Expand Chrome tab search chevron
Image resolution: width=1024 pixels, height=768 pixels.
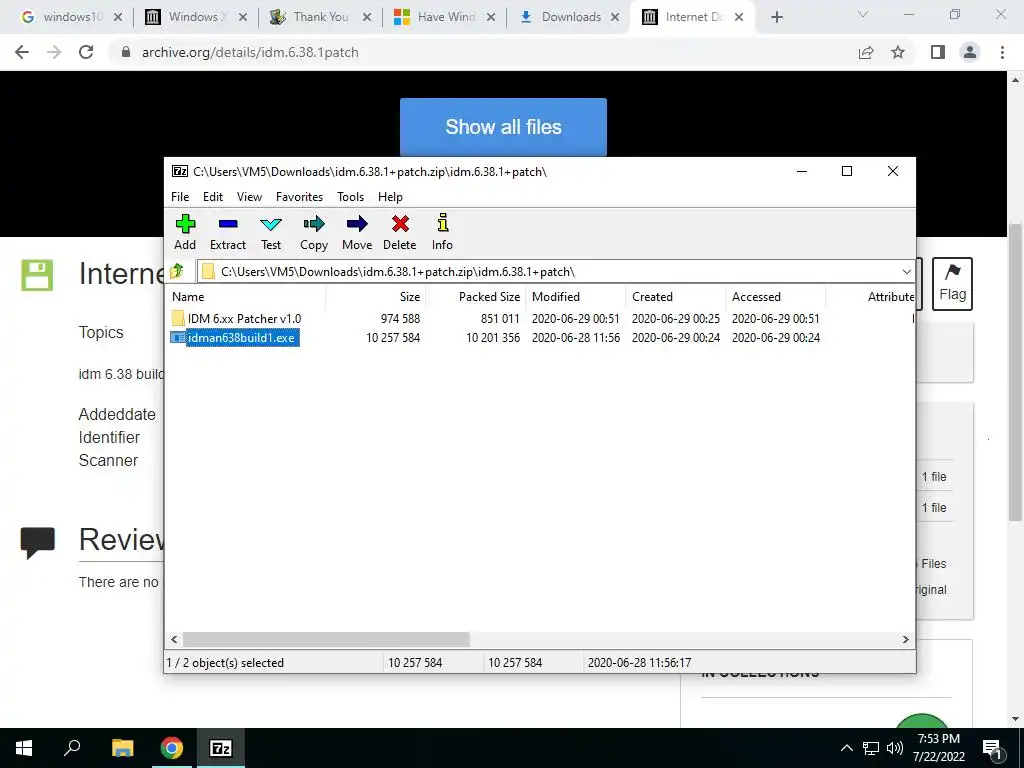tap(863, 14)
